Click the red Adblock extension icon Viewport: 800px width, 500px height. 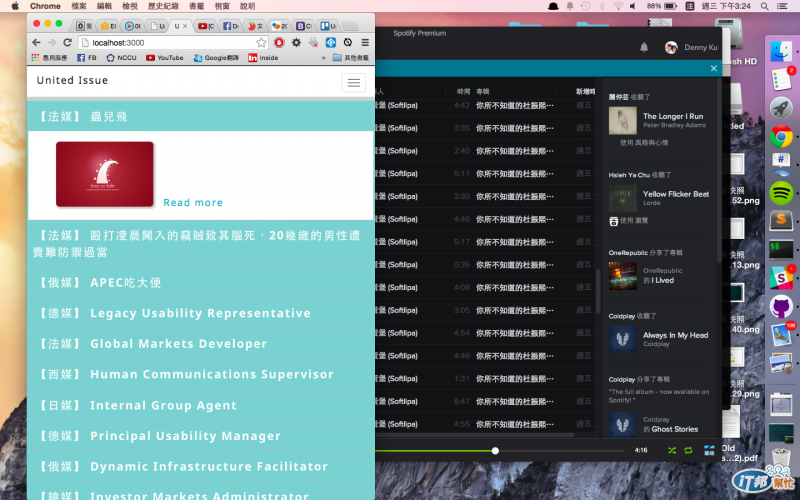point(279,42)
